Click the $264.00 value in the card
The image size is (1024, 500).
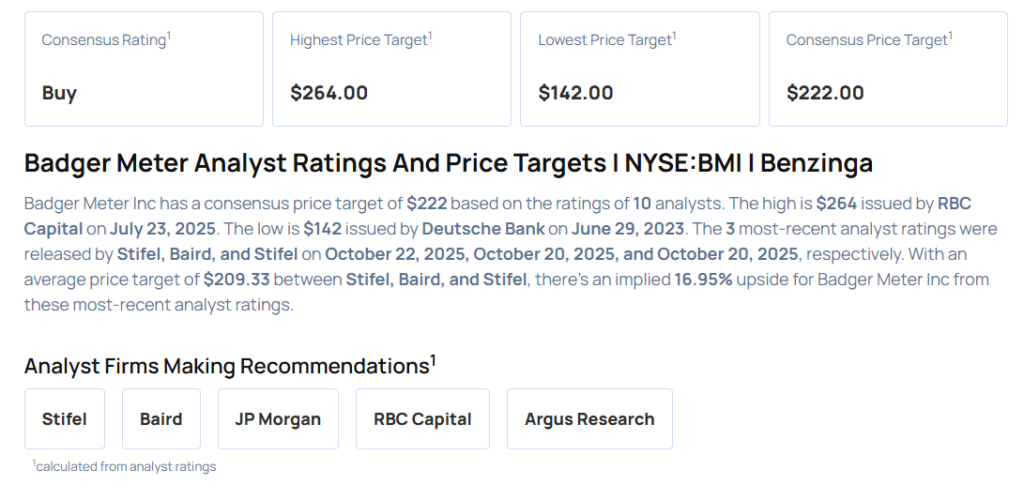329,93
